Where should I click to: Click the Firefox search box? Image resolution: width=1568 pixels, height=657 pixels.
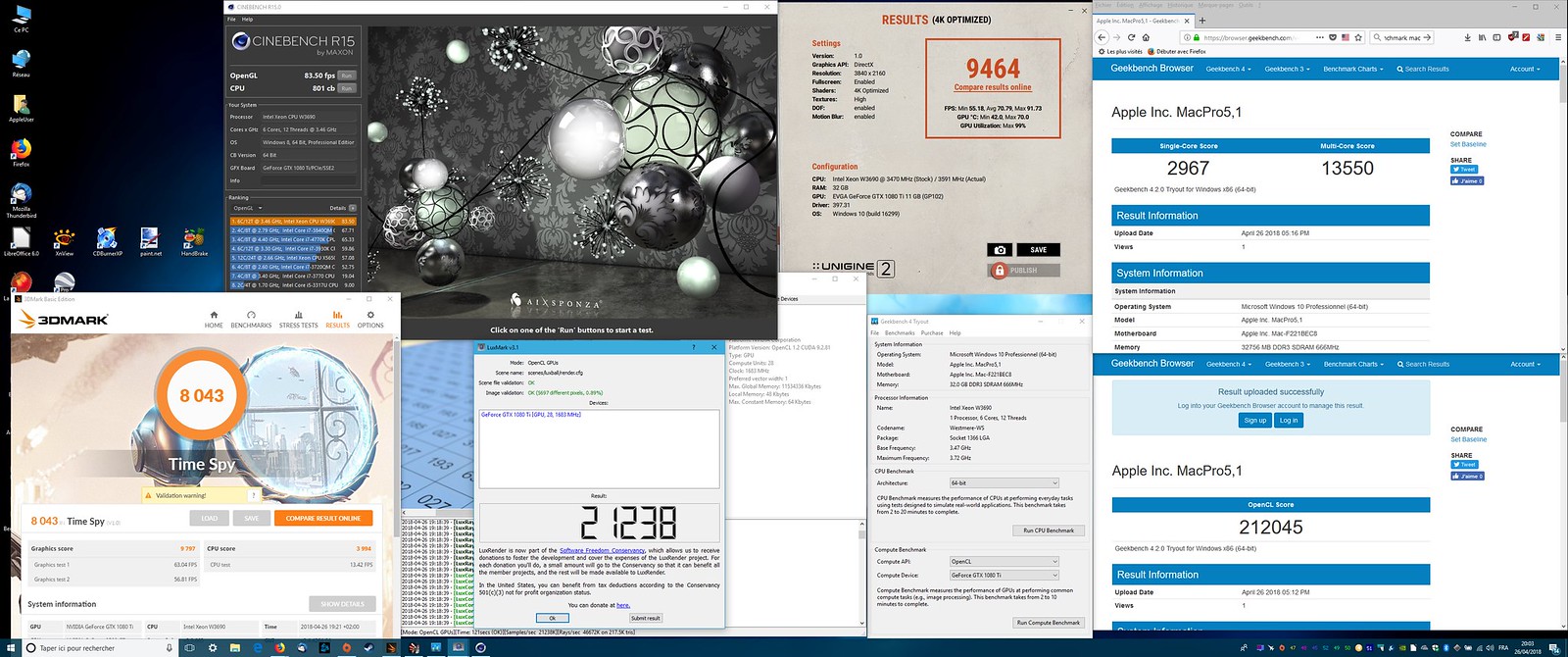[x=1401, y=37]
